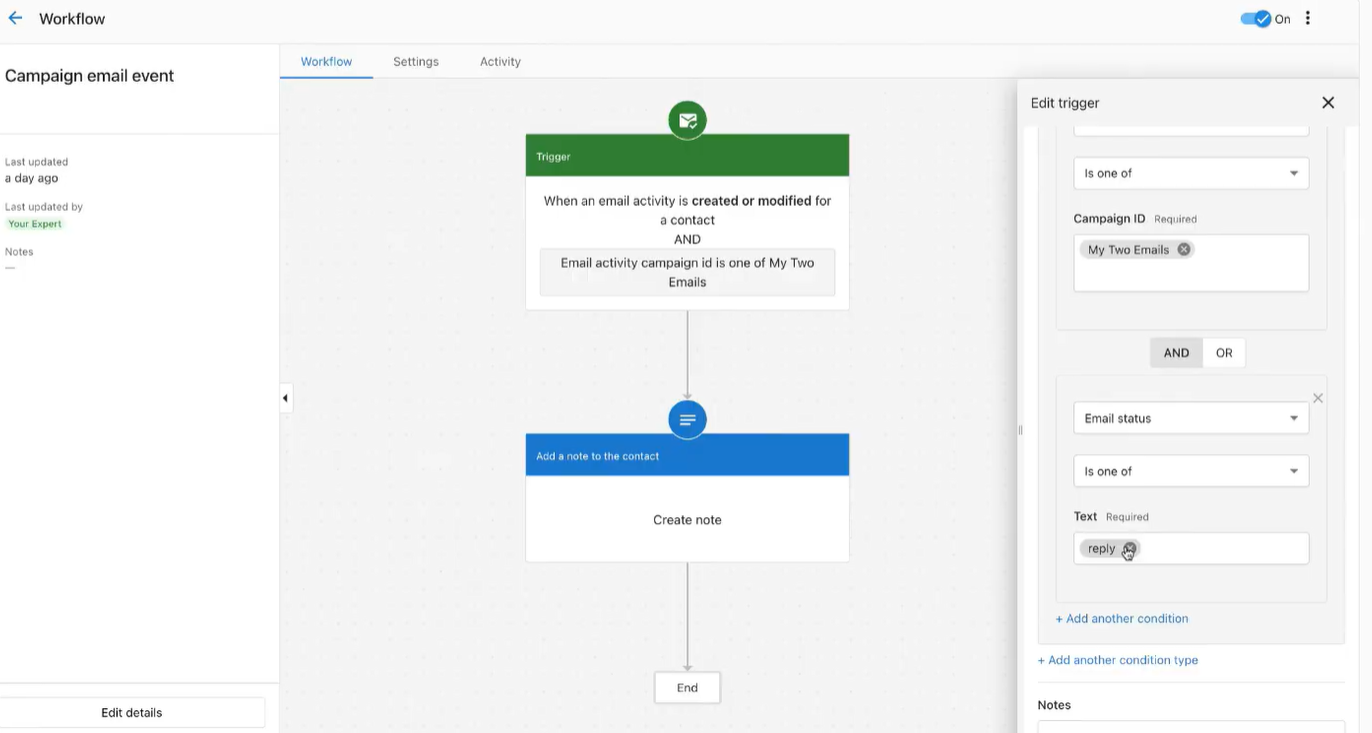Click the blue note action icon
1372x733 pixels.
(x=687, y=420)
